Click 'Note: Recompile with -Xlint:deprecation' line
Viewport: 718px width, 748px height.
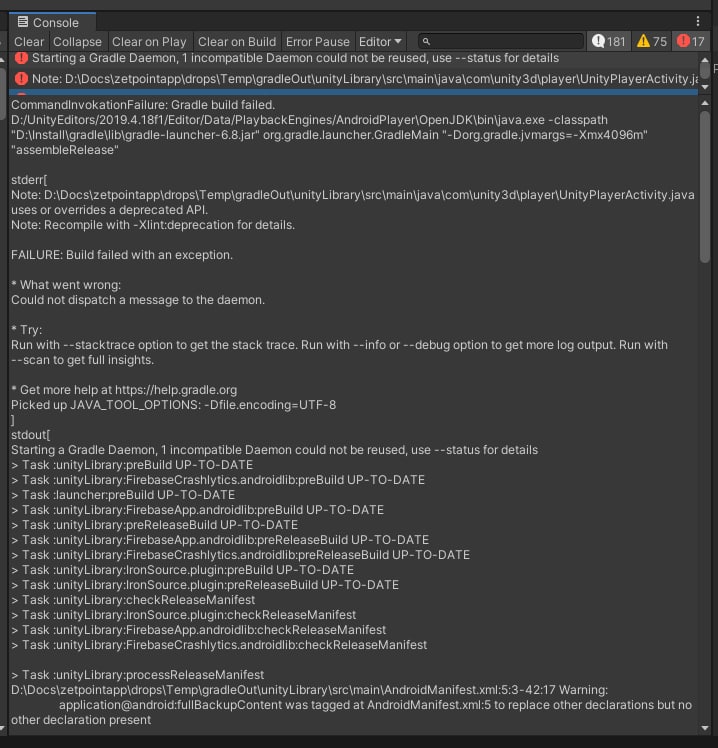pyautogui.click(x=153, y=225)
